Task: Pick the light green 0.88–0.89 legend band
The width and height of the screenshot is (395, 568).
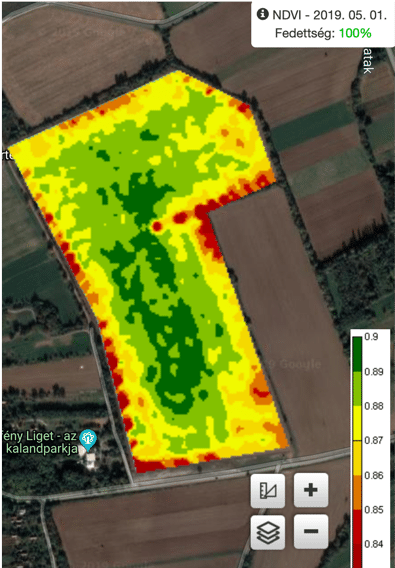Action: coord(357,389)
